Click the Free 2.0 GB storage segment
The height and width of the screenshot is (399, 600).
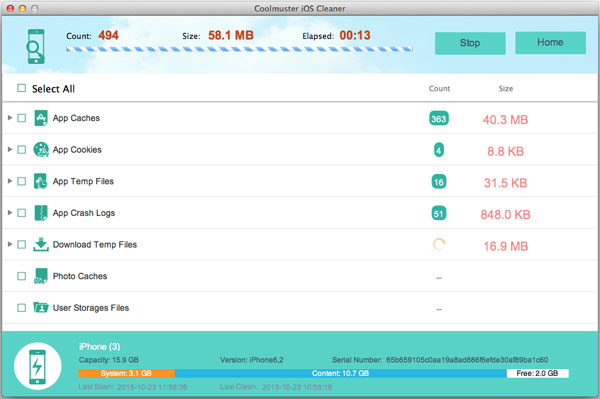point(538,373)
